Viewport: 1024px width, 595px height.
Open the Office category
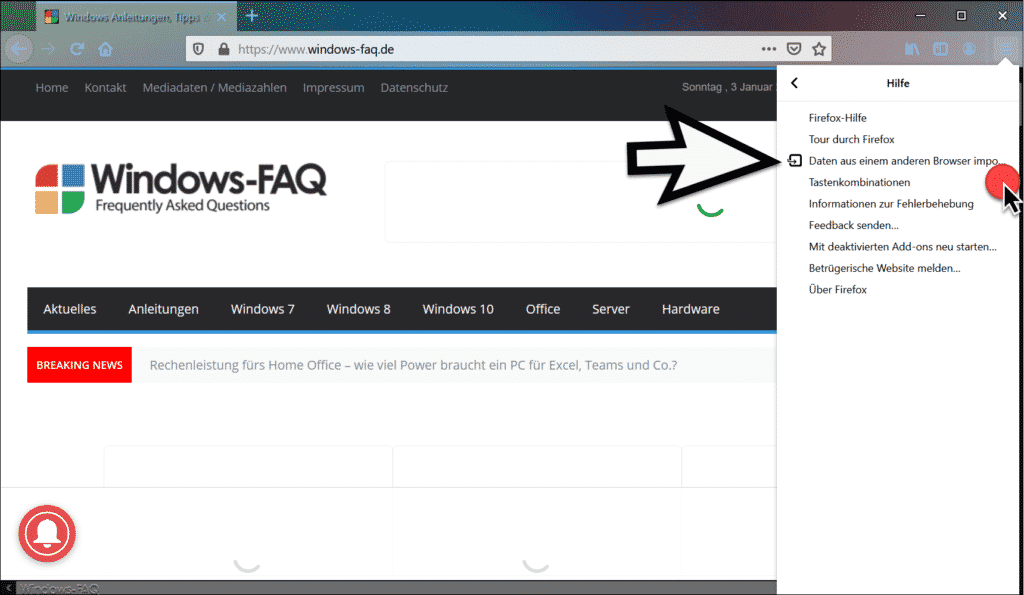tap(543, 309)
